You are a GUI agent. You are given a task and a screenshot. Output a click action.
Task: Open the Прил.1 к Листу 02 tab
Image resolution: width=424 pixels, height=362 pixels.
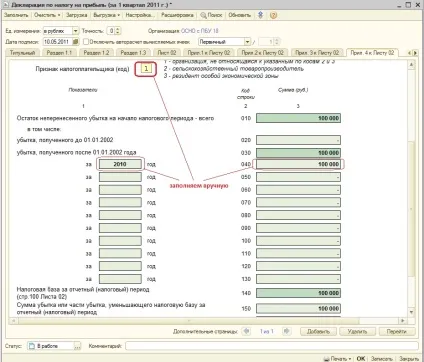209,53
